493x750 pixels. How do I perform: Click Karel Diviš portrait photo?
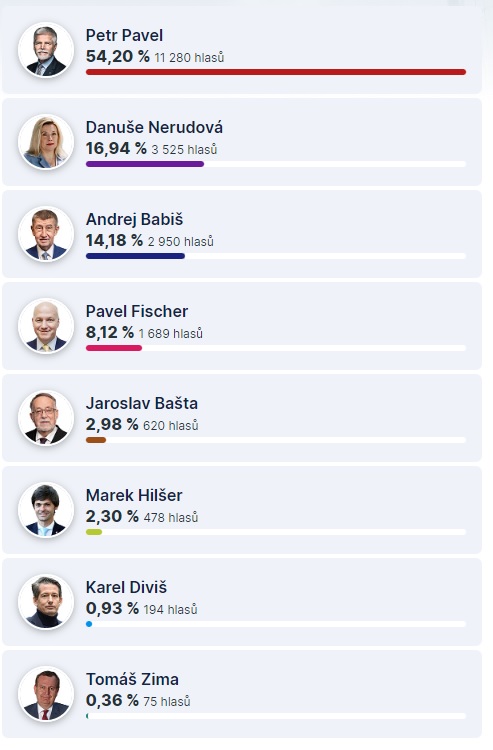(46, 602)
